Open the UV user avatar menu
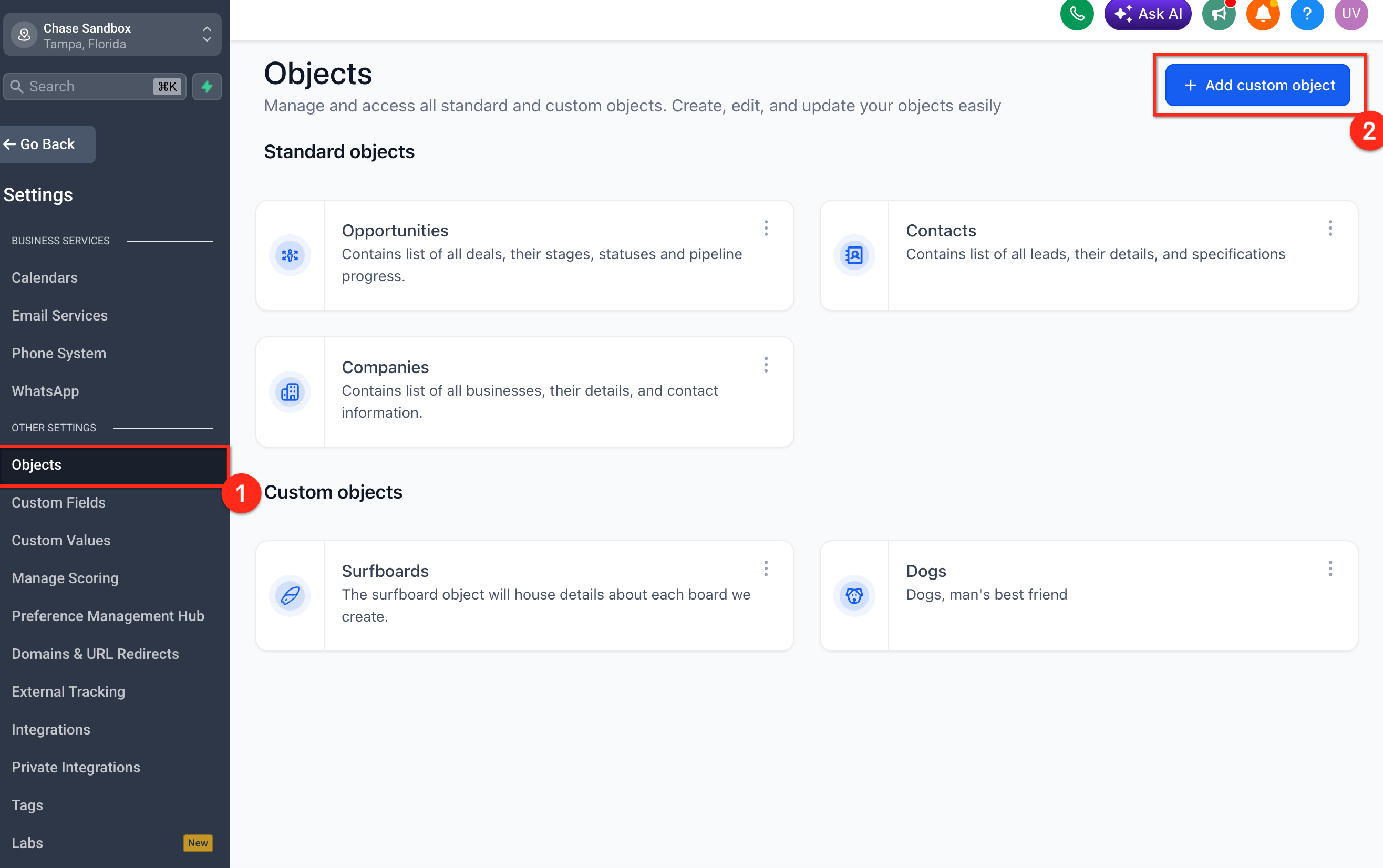 [x=1351, y=13]
